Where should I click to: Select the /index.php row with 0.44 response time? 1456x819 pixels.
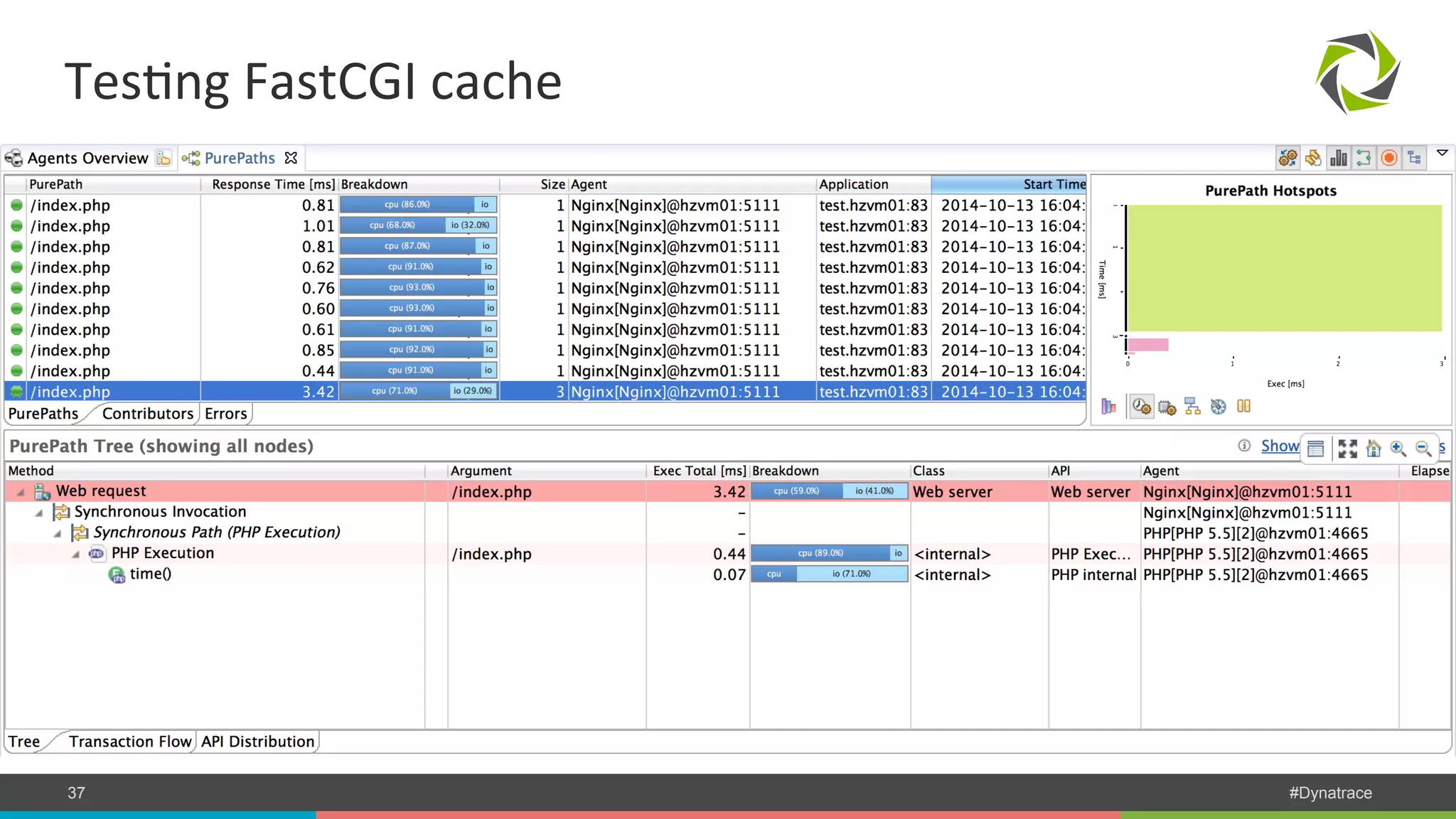coord(545,370)
